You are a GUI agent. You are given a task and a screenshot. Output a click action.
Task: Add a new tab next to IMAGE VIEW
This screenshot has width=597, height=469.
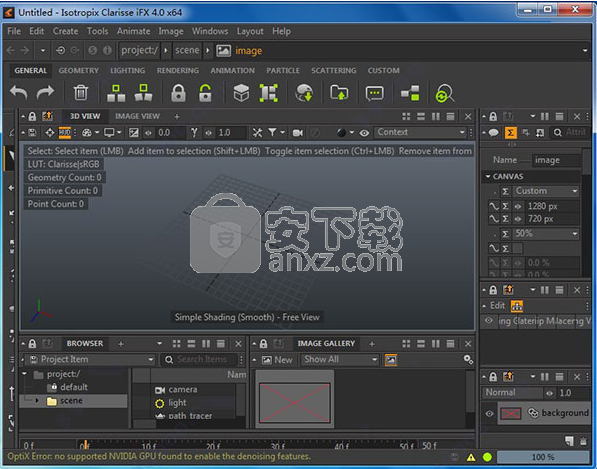click(177, 116)
